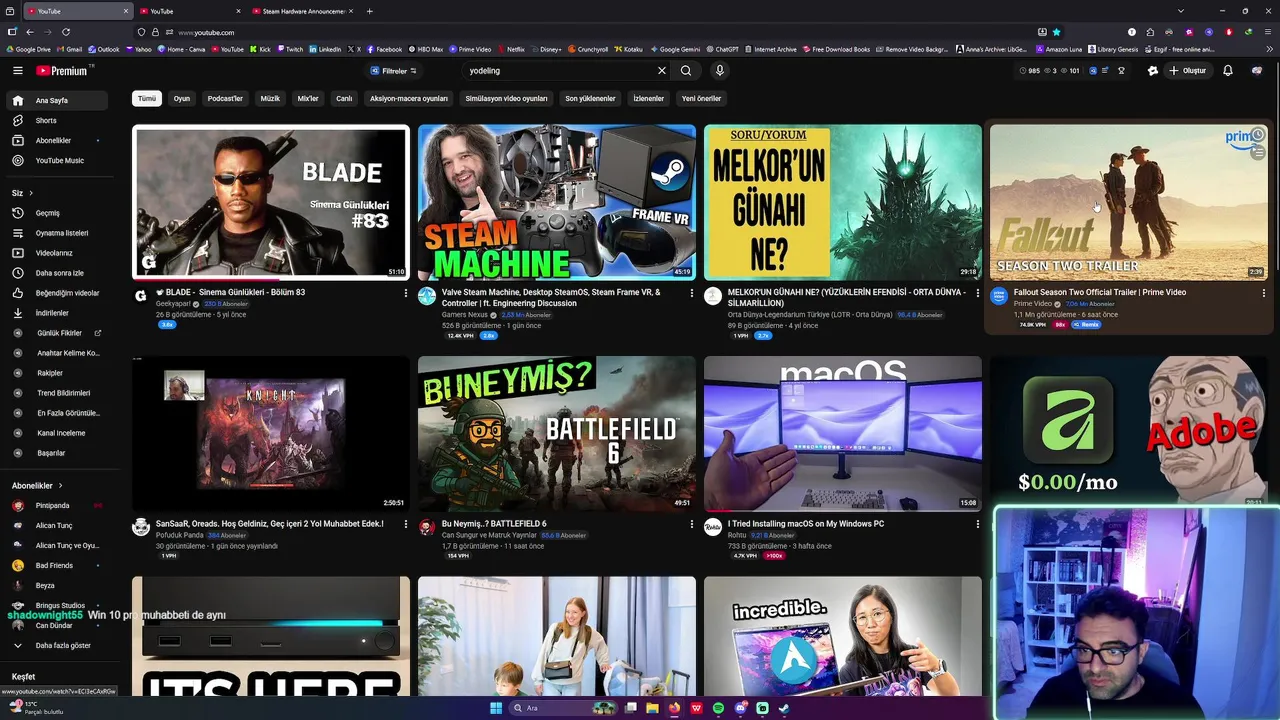Open more options for Melkor'un Günahı video
This screenshot has height=720, width=1280.
click(x=977, y=293)
